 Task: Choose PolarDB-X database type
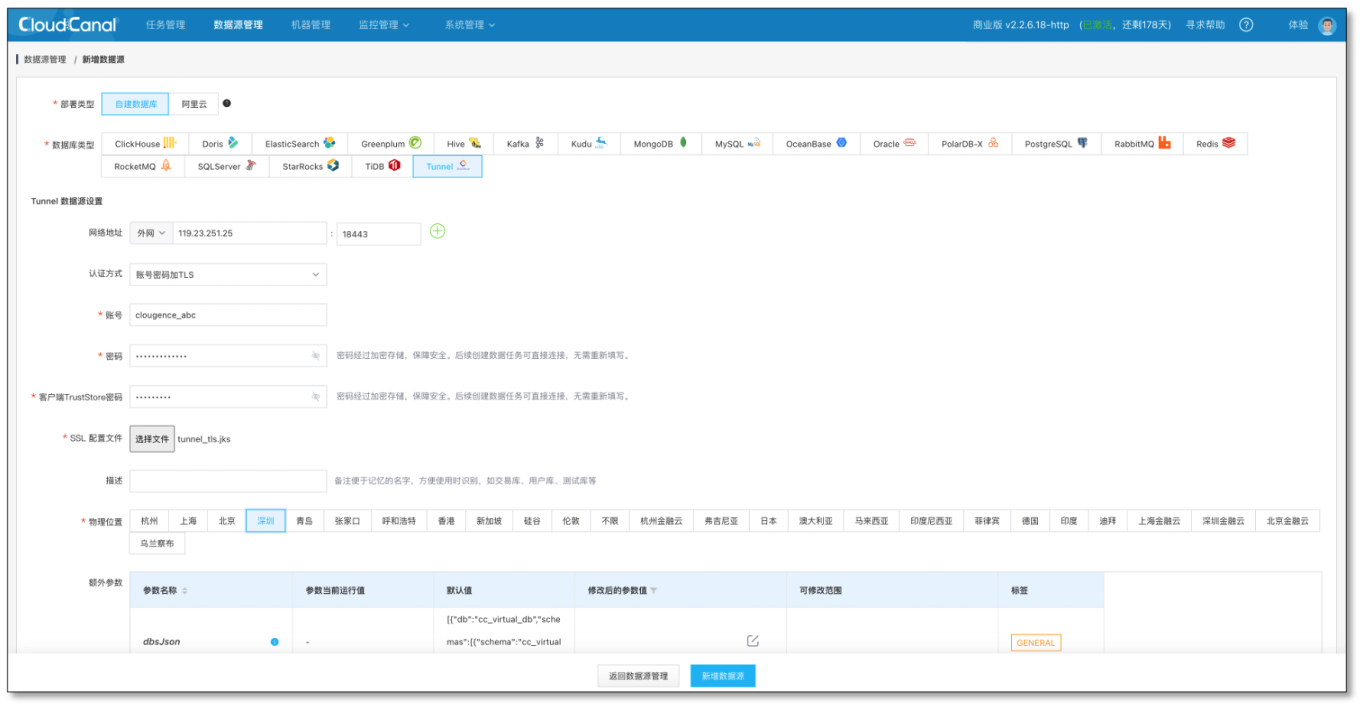pos(970,143)
